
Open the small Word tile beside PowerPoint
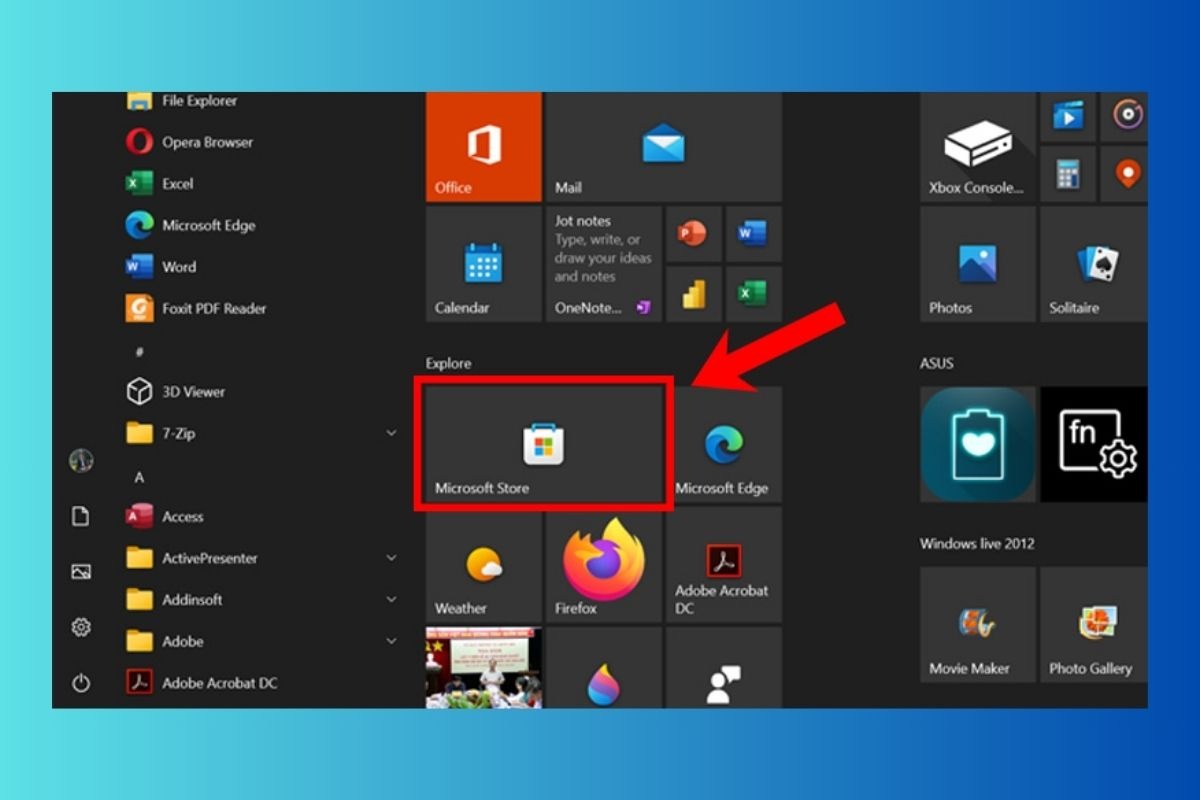click(752, 235)
